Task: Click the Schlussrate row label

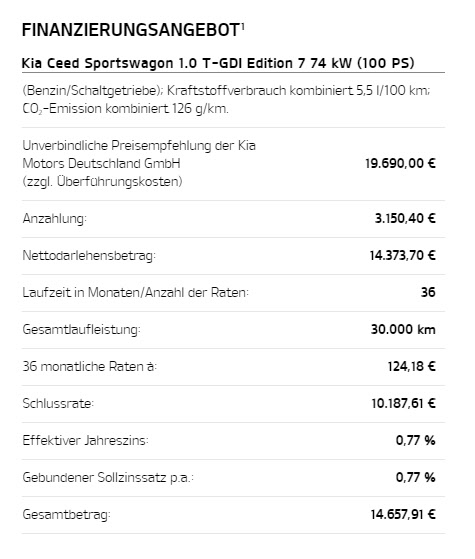Action: (x=58, y=404)
